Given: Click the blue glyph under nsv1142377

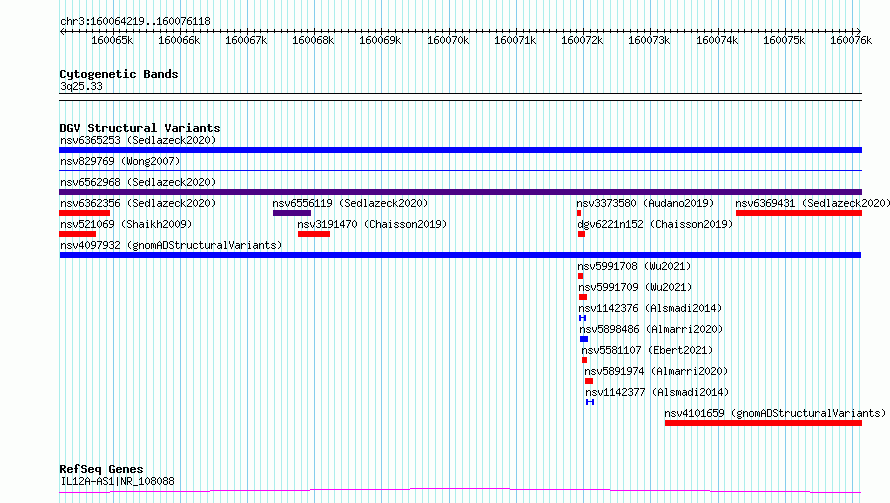Looking at the screenshot, I should 590,402.
